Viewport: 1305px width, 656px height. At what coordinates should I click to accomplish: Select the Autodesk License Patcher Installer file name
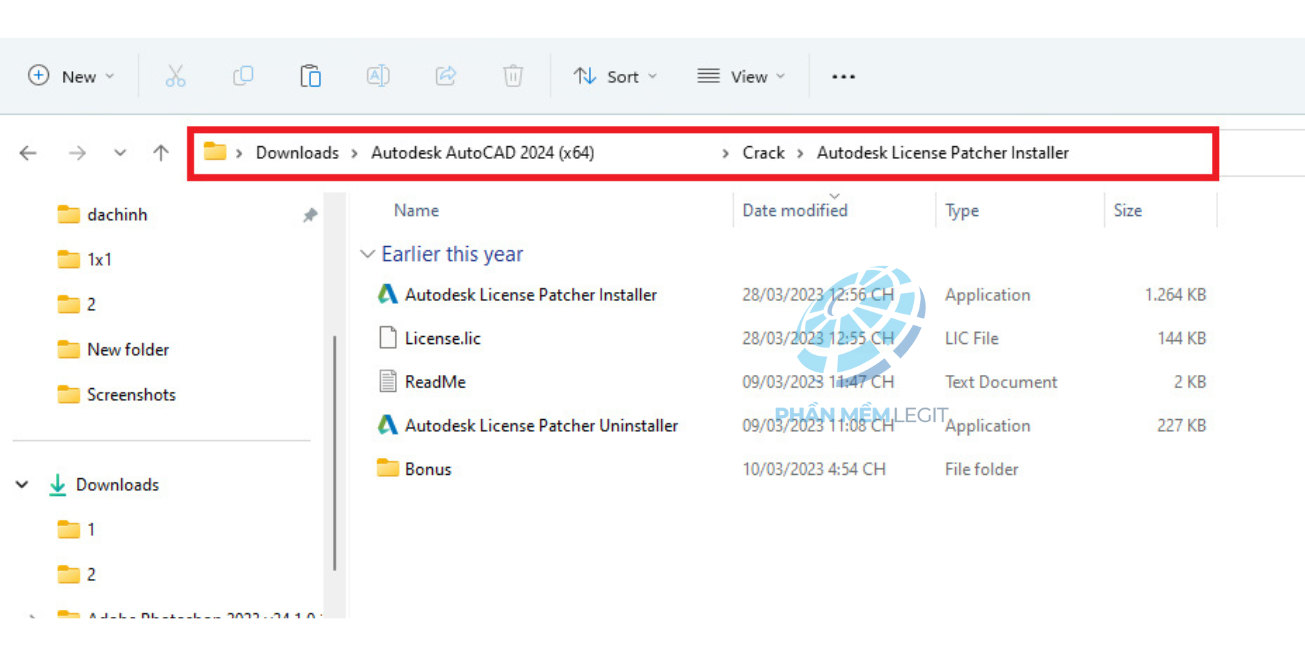click(x=531, y=295)
